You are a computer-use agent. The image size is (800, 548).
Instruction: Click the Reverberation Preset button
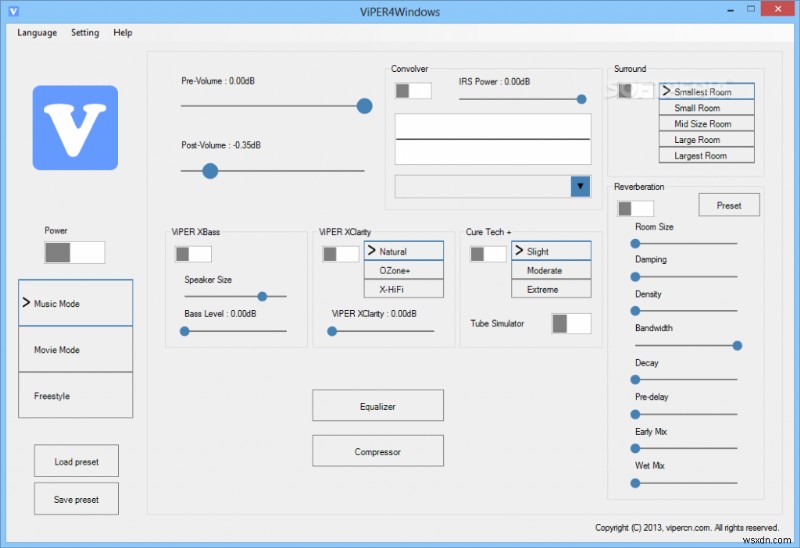coord(729,205)
